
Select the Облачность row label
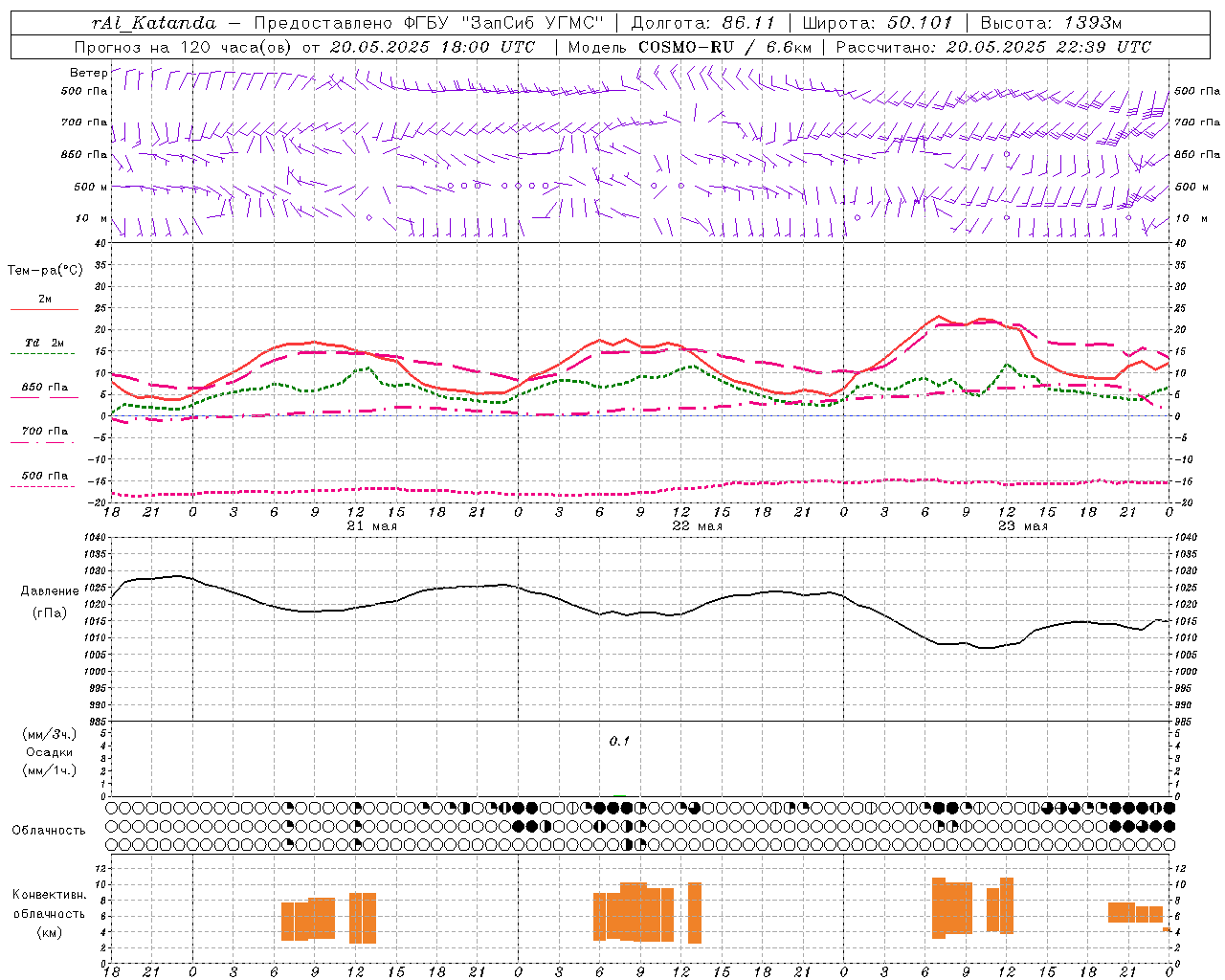pyautogui.click(x=49, y=831)
